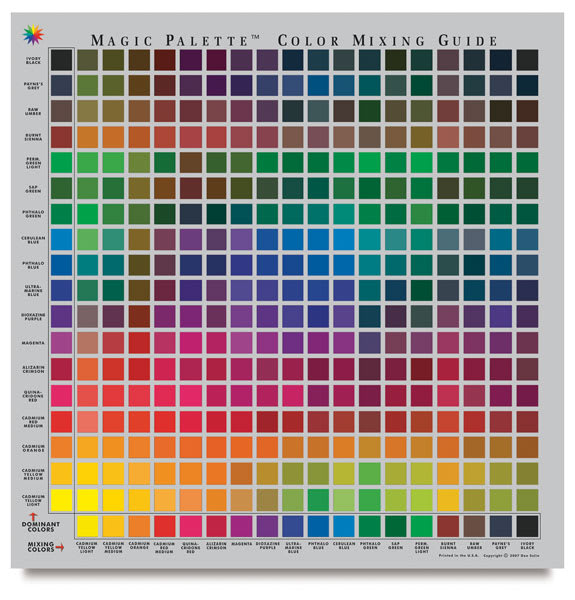Select the Sap Green swatch in dominant column
The width and height of the screenshot is (575, 600).
click(x=61, y=188)
